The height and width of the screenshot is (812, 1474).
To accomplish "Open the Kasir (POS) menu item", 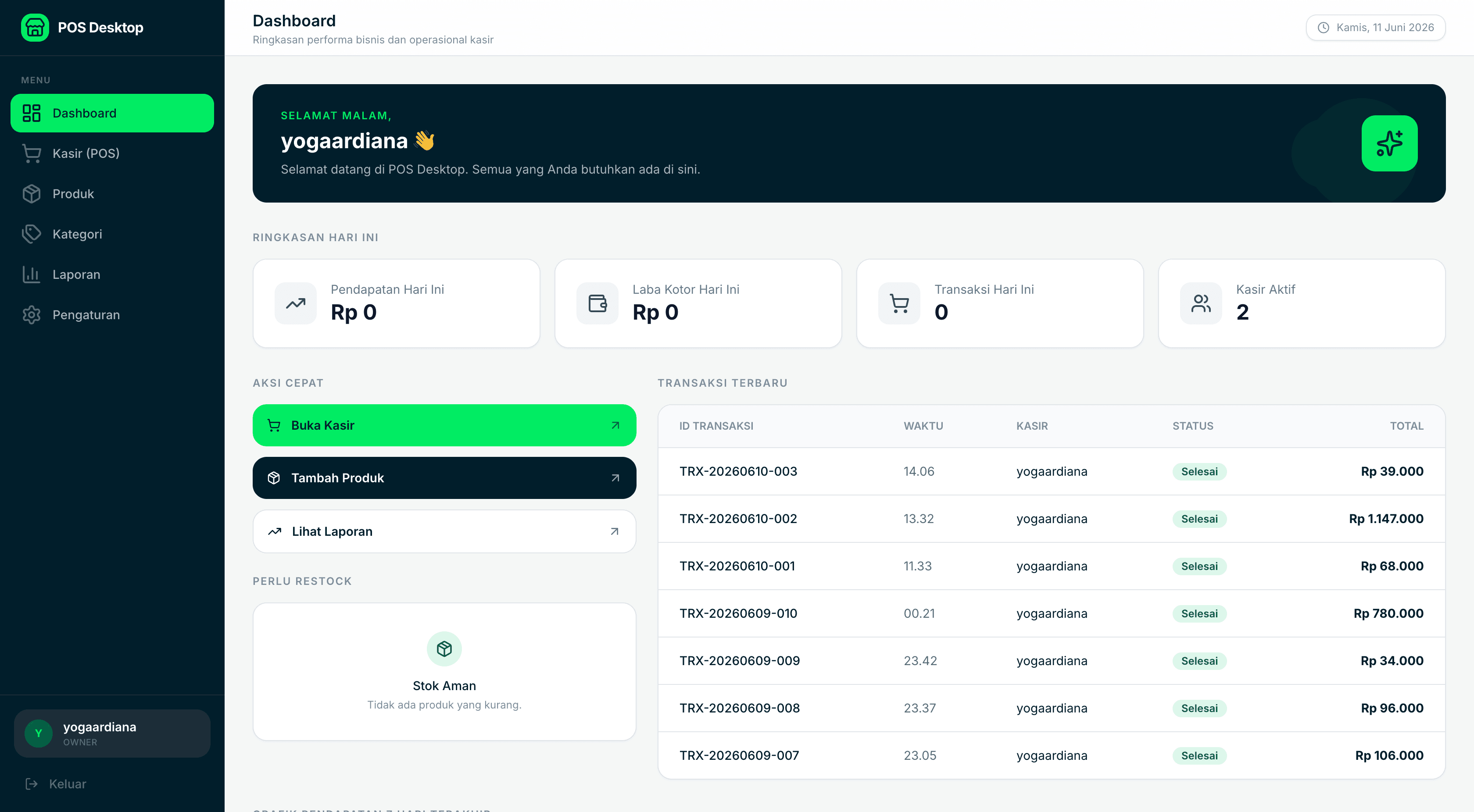I will point(112,153).
